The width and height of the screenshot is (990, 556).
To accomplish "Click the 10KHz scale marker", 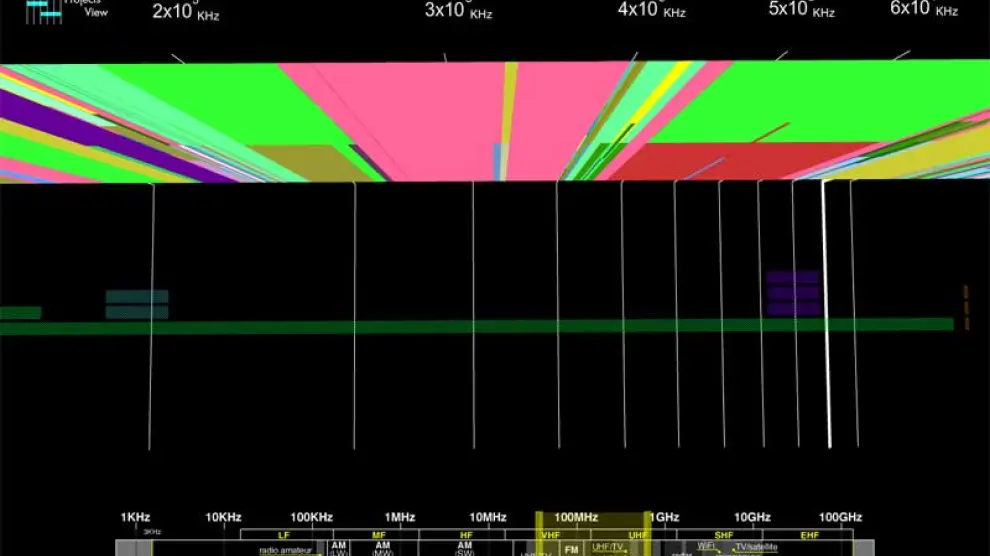I will coord(223,517).
